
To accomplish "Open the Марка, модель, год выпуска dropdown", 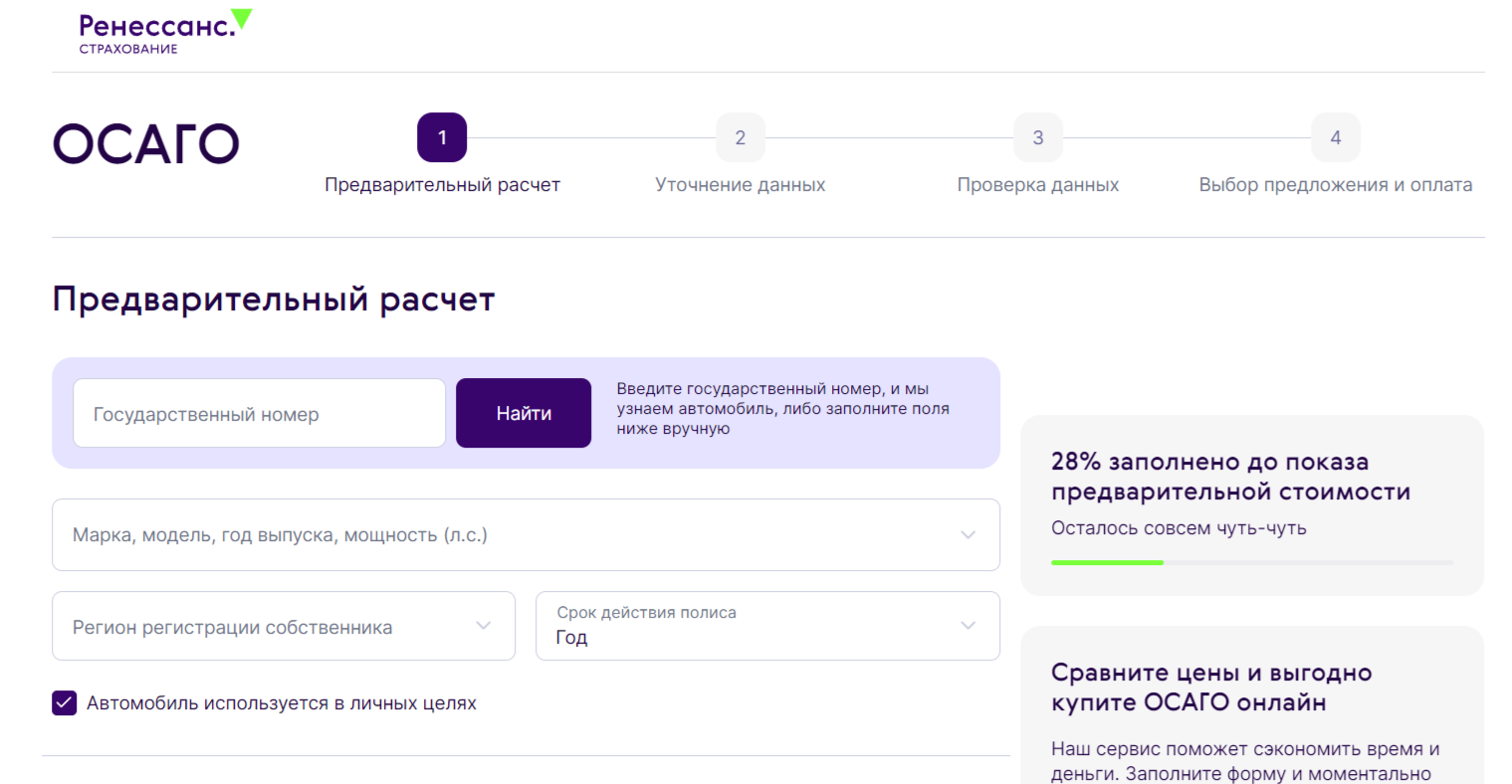I will [526, 535].
